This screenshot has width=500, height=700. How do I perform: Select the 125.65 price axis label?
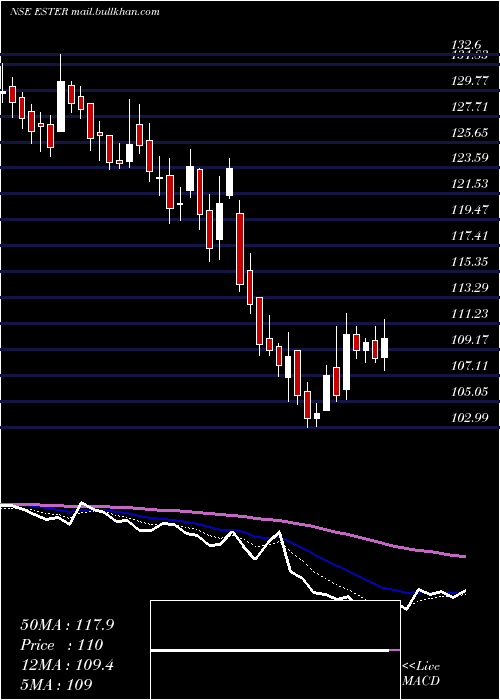click(x=470, y=133)
